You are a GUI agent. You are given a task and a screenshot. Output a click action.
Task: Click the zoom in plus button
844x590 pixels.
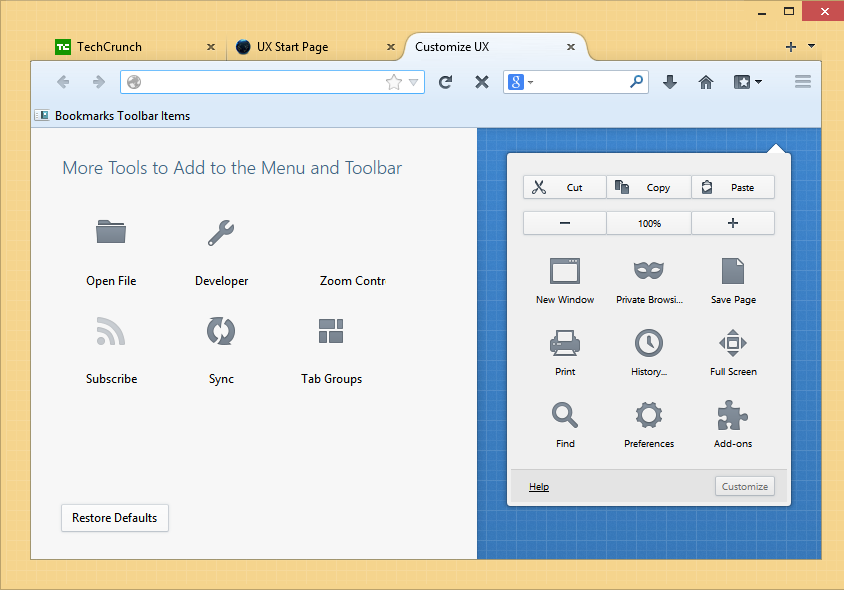tap(733, 223)
